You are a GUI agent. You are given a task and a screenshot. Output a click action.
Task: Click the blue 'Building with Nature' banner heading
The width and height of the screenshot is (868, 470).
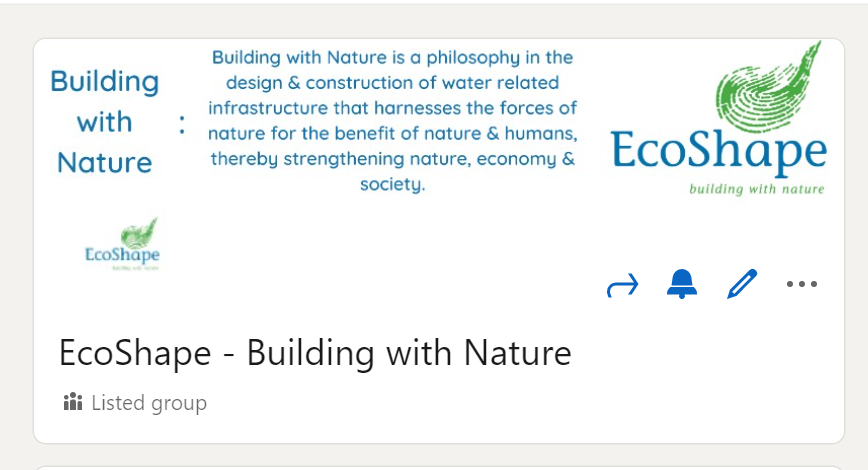[x=105, y=122]
